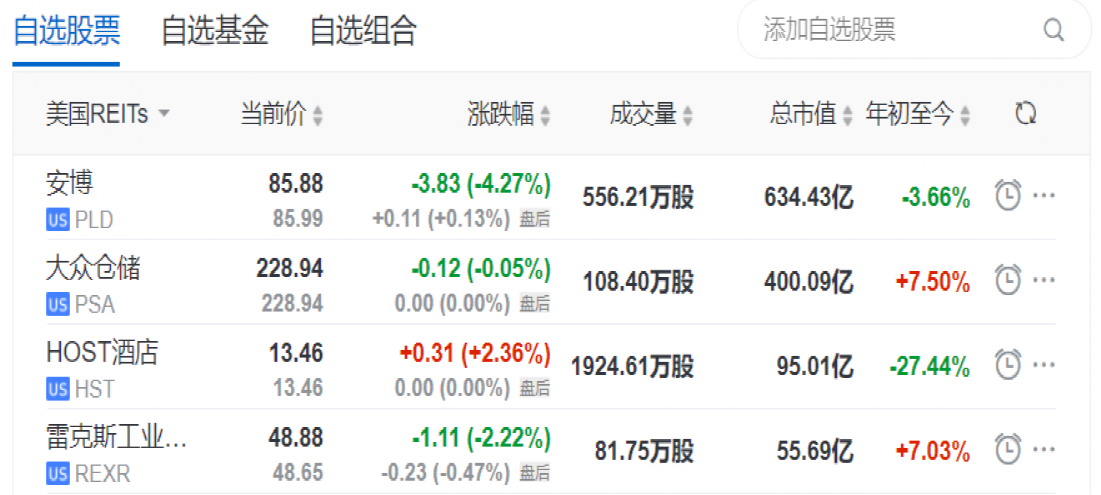Click the US badge beside PLD
This screenshot has height=495, width=1101.
point(58,220)
